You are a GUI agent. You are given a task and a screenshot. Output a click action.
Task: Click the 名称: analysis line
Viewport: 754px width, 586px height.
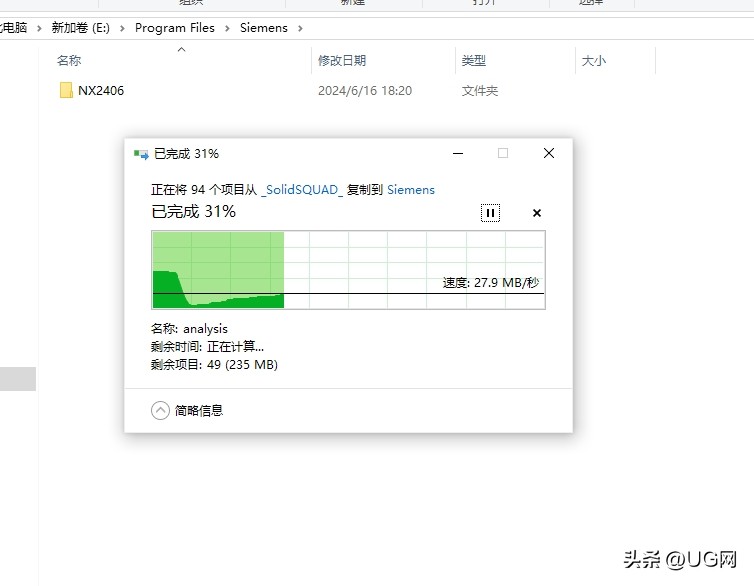point(189,329)
